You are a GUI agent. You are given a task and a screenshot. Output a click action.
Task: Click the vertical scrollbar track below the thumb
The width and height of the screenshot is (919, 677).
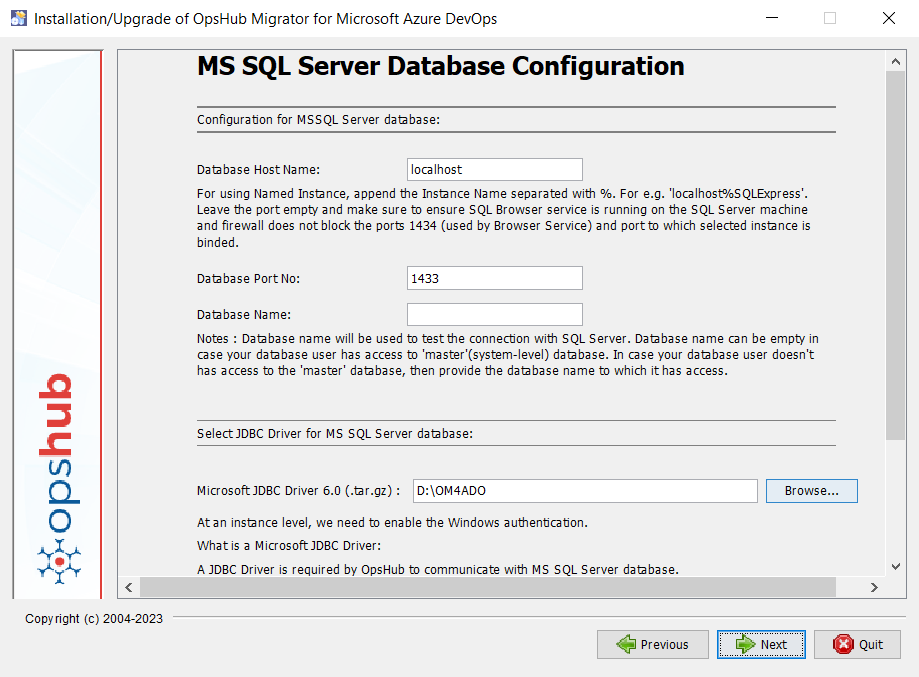tap(895, 500)
